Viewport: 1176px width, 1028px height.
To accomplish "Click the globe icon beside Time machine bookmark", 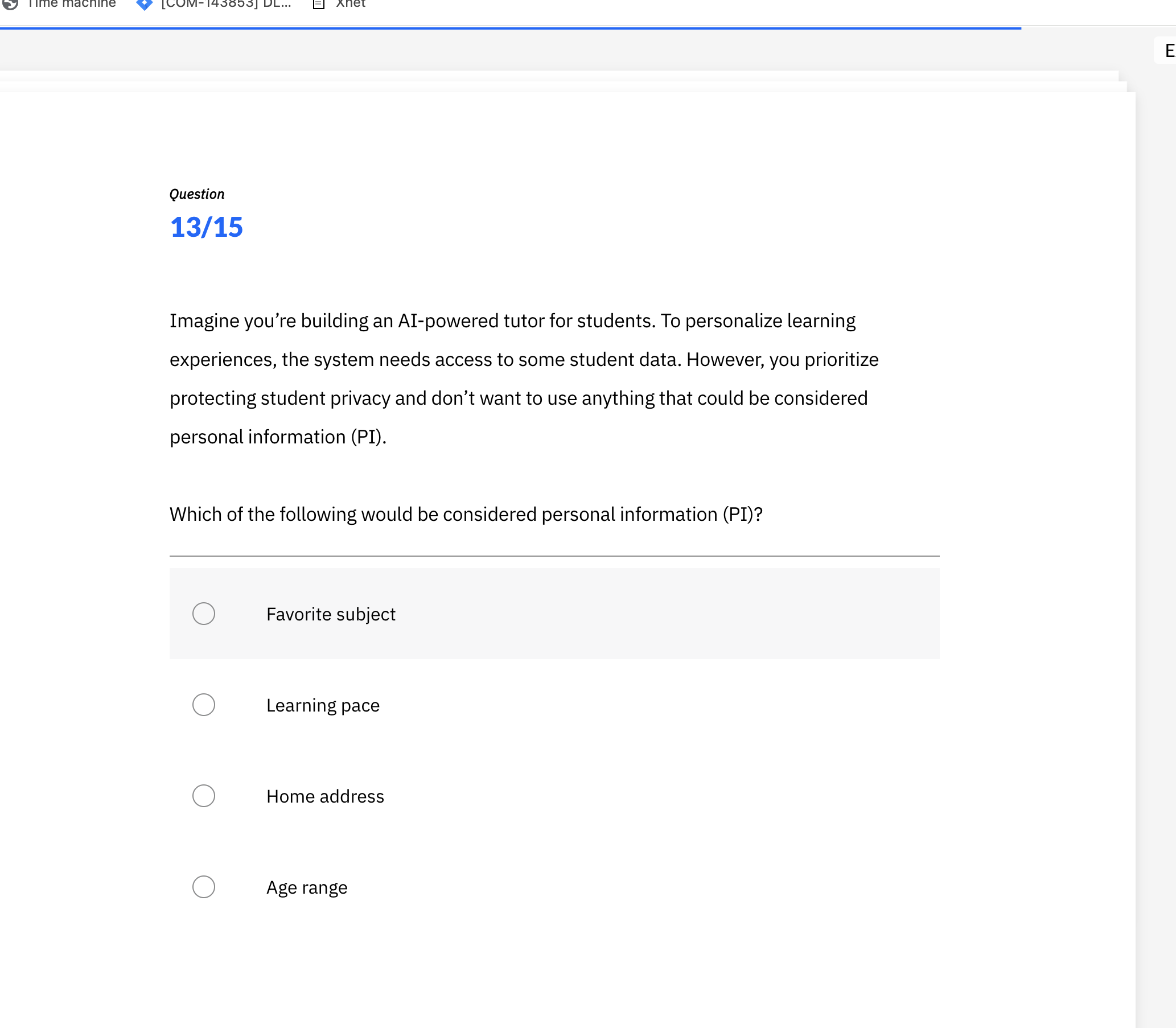I will (10, 3).
